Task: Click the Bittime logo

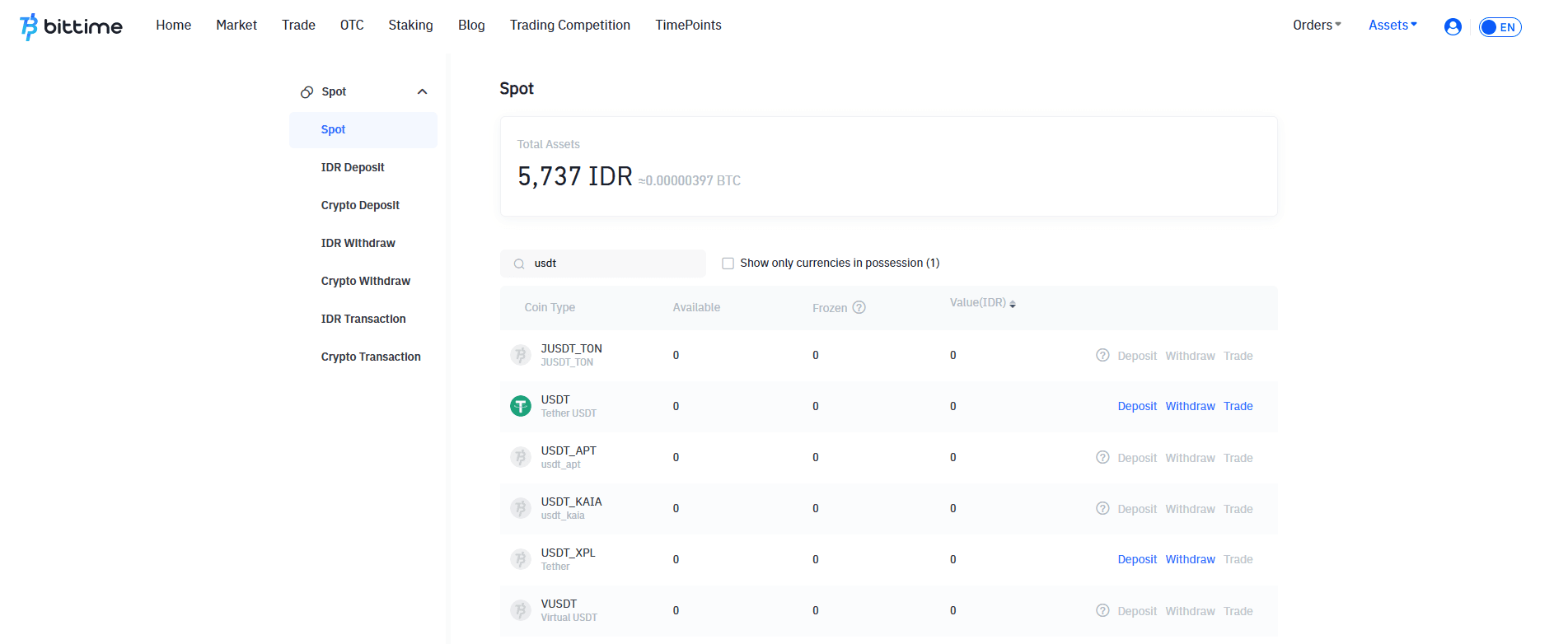Action: (71, 26)
